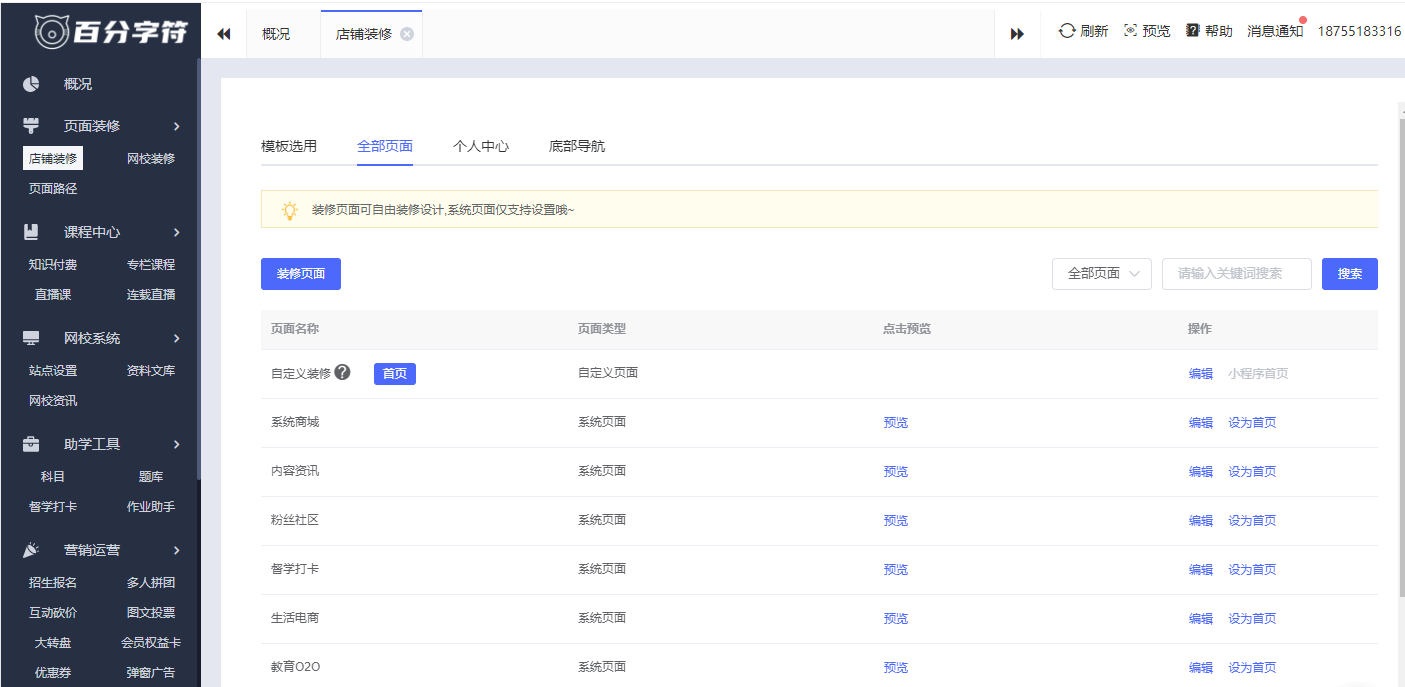Preview the 系统商城 page
Image resolution: width=1405 pixels, height=687 pixels.
(x=896, y=423)
